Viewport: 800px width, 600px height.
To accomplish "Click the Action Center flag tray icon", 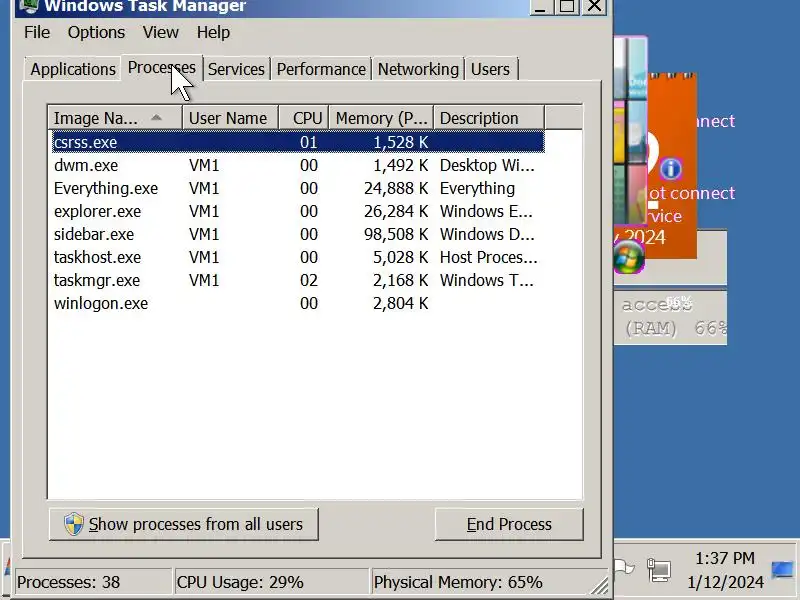I will point(623,567).
